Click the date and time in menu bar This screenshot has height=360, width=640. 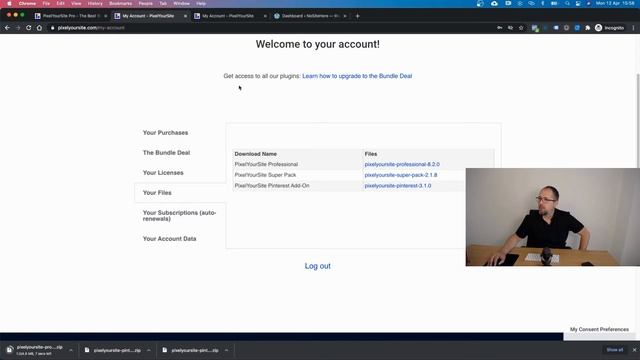[615, 3]
